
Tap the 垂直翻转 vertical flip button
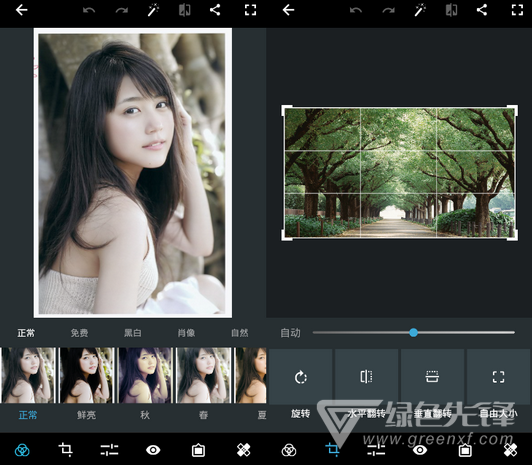coord(432,377)
